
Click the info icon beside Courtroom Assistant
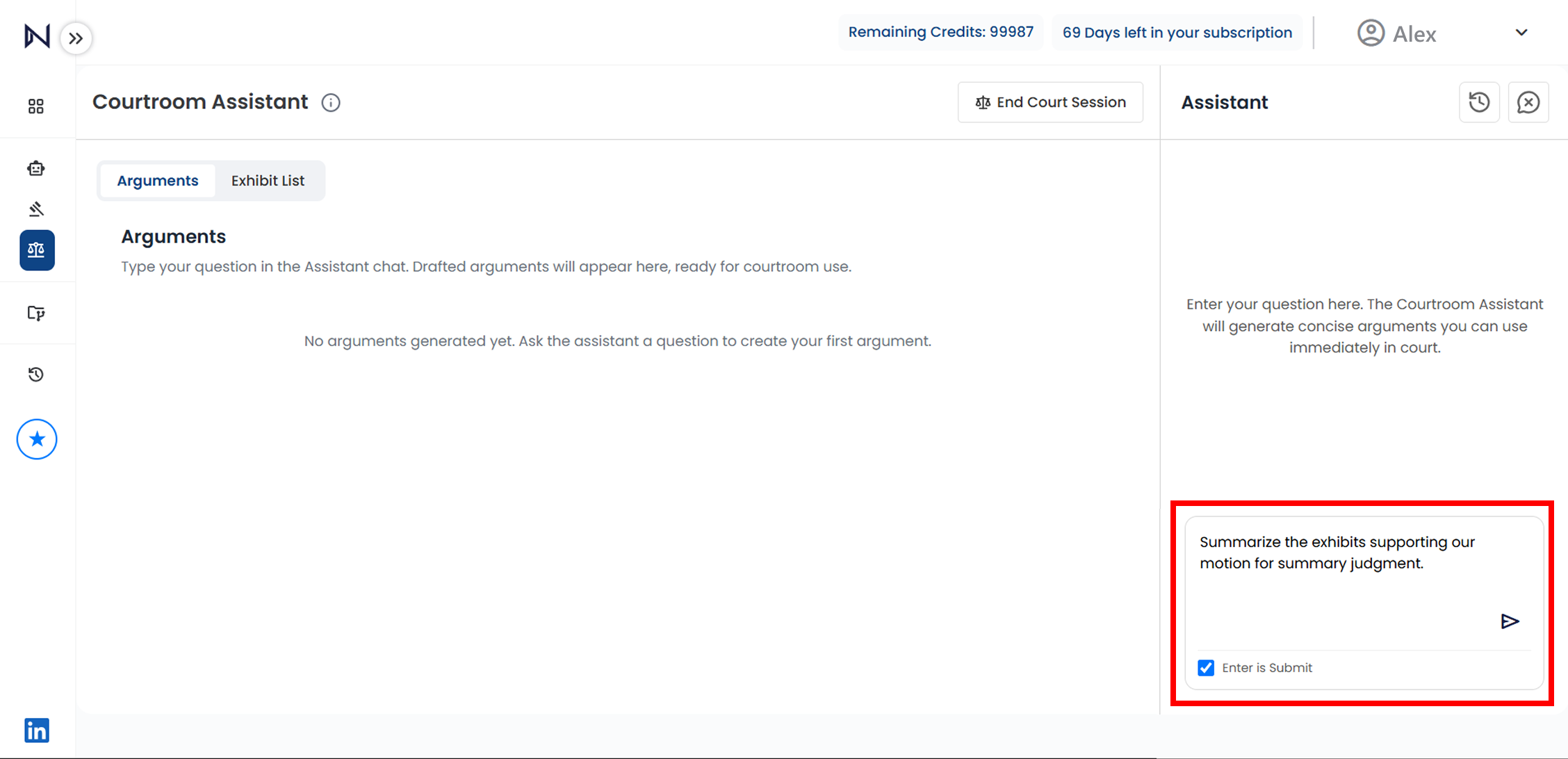[x=331, y=103]
